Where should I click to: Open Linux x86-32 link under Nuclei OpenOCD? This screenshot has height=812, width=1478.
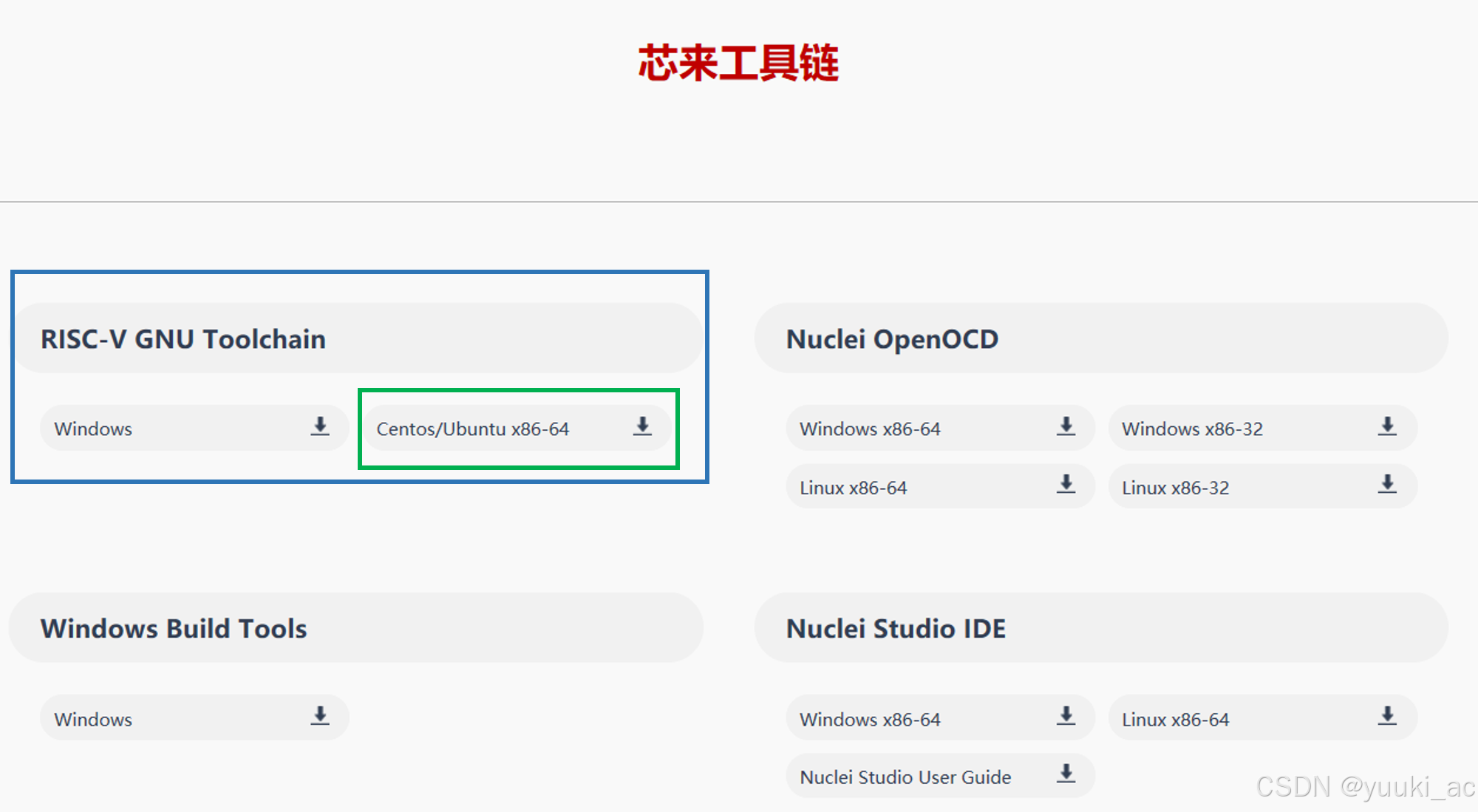tap(1262, 486)
